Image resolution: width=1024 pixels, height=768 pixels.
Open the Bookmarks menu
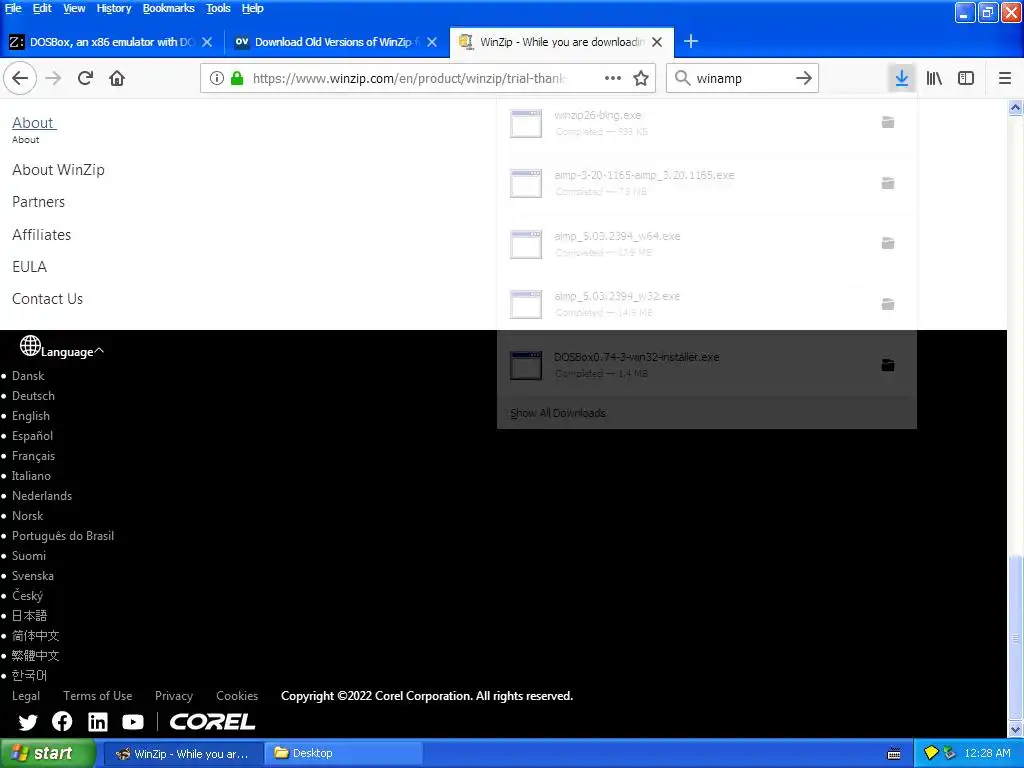168,8
